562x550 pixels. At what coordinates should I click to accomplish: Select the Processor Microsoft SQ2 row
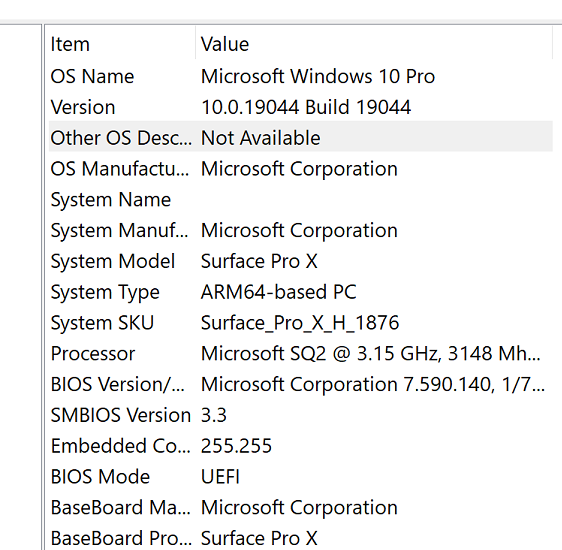300,354
